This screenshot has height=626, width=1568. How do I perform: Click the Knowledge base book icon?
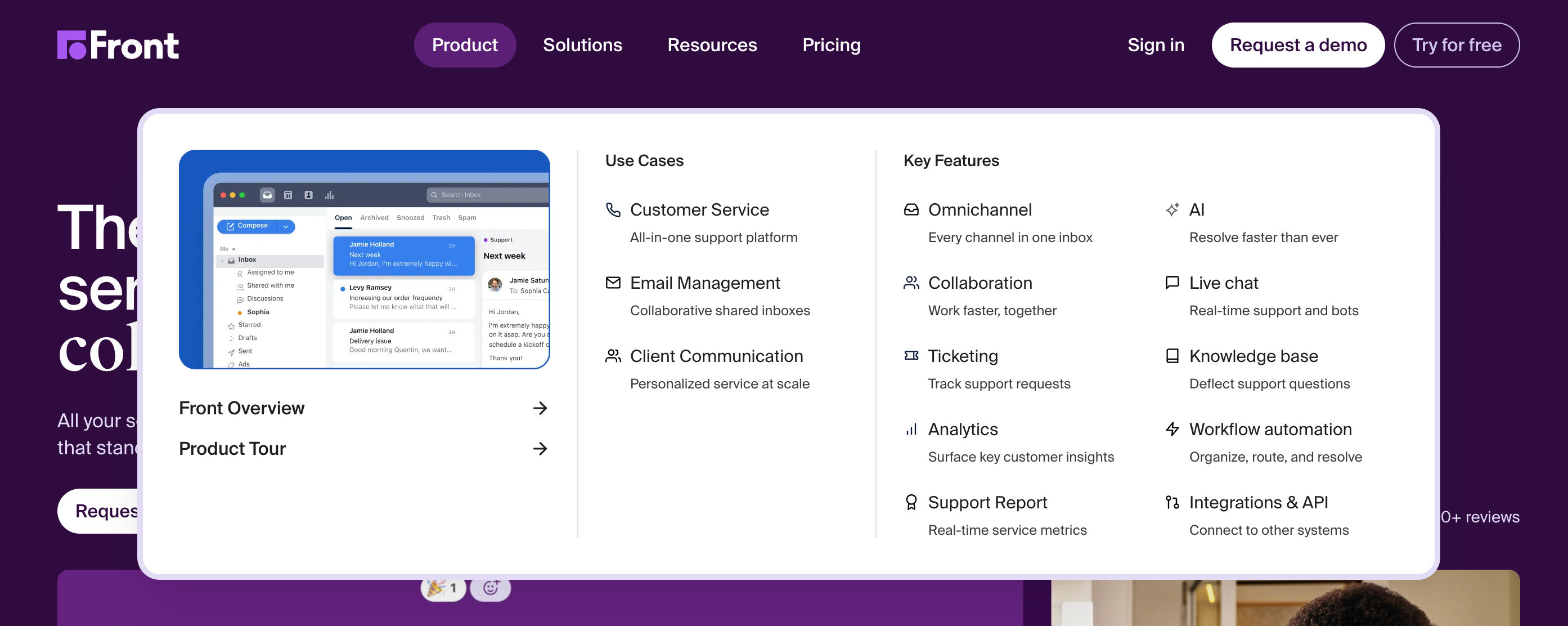[x=1172, y=356]
